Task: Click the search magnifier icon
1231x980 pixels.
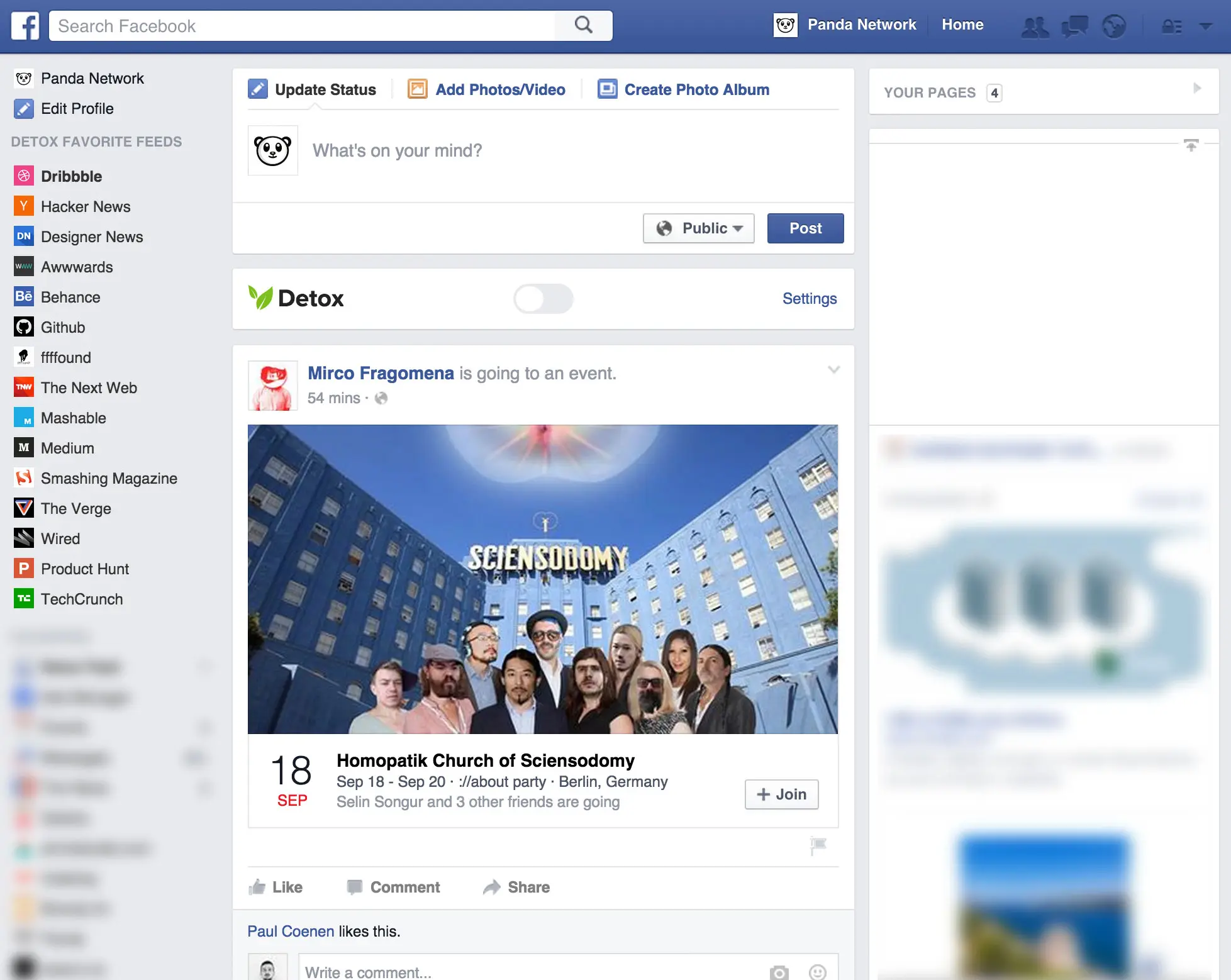Action: (x=583, y=25)
